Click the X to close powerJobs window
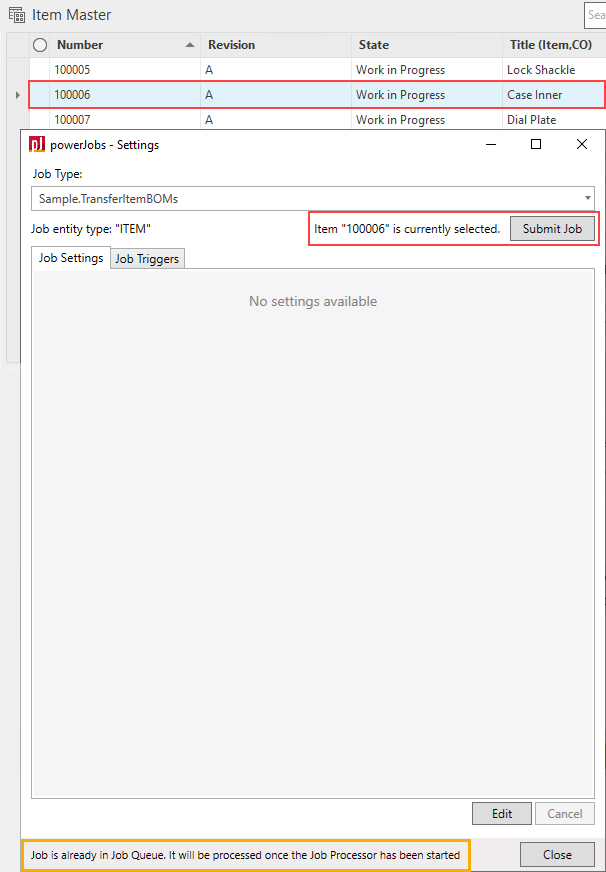606x872 pixels. (582, 145)
